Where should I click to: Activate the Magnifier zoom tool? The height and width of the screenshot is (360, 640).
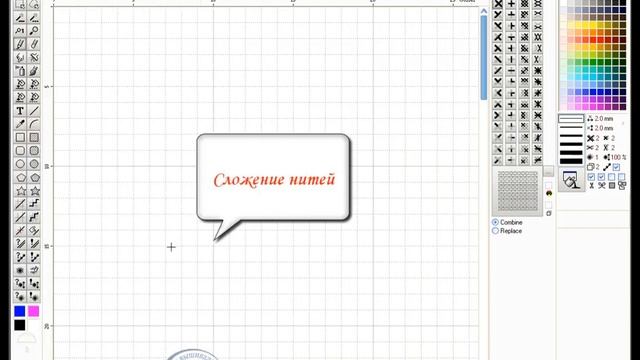(x=34, y=31)
